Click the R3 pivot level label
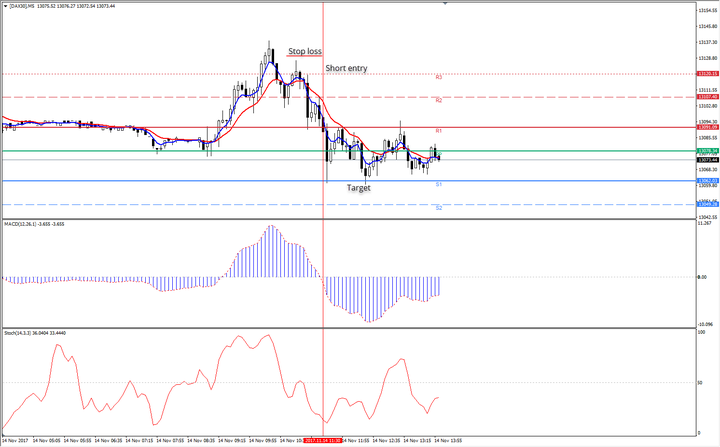720x447 pixels. pyautogui.click(x=439, y=77)
